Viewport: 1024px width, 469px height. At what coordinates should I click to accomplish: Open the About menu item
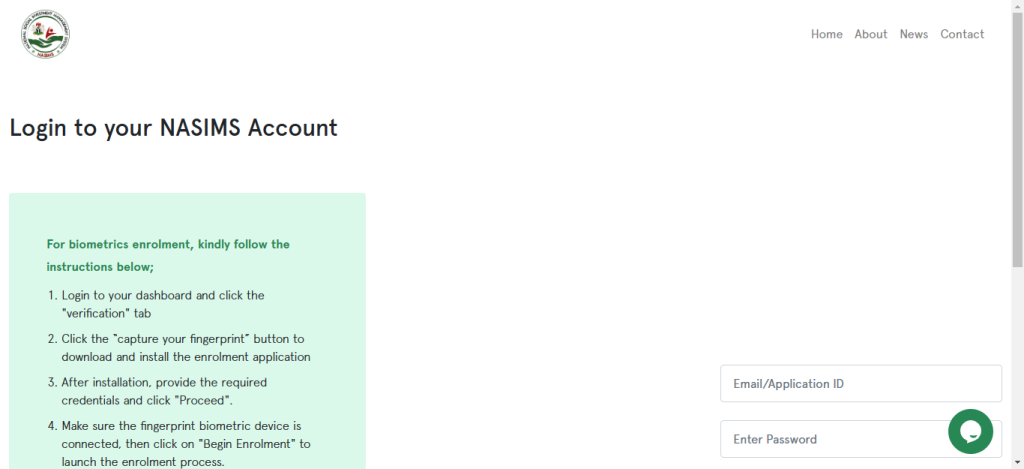pos(870,34)
